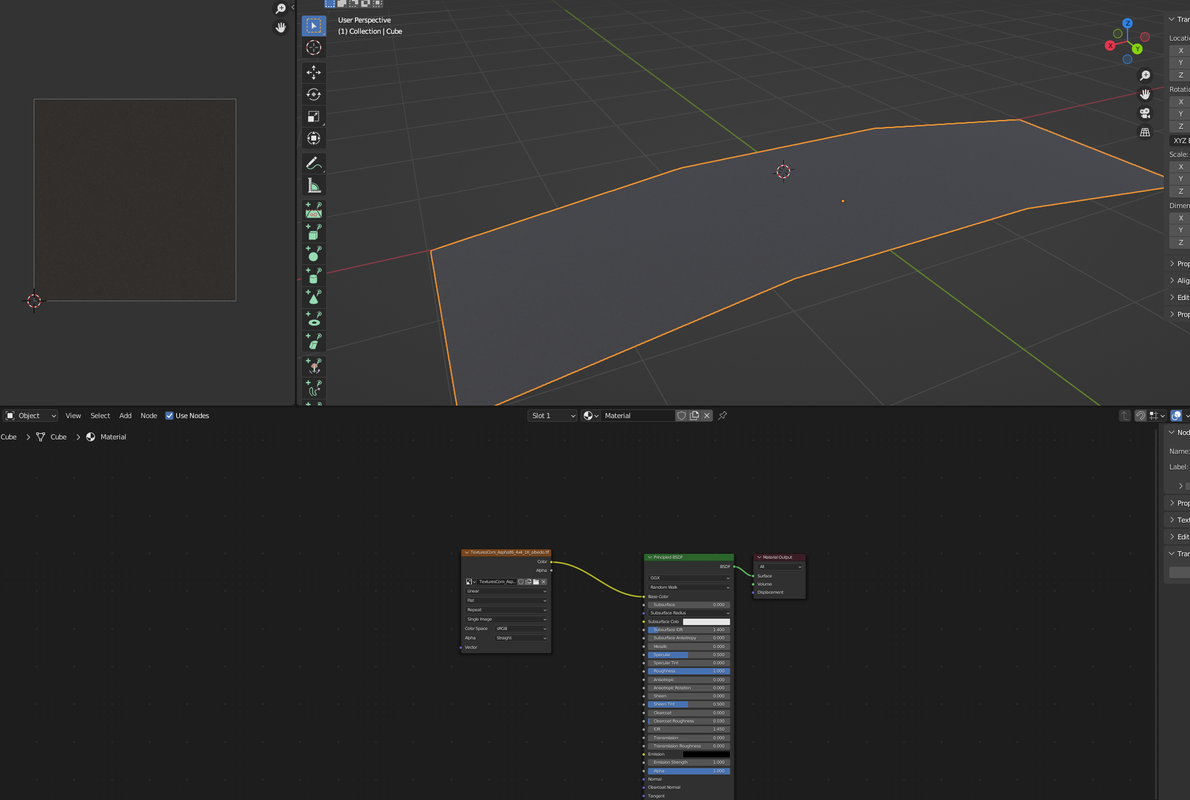Toggle Use Nodes checkbox

pyautogui.click(x=169, y=415)
